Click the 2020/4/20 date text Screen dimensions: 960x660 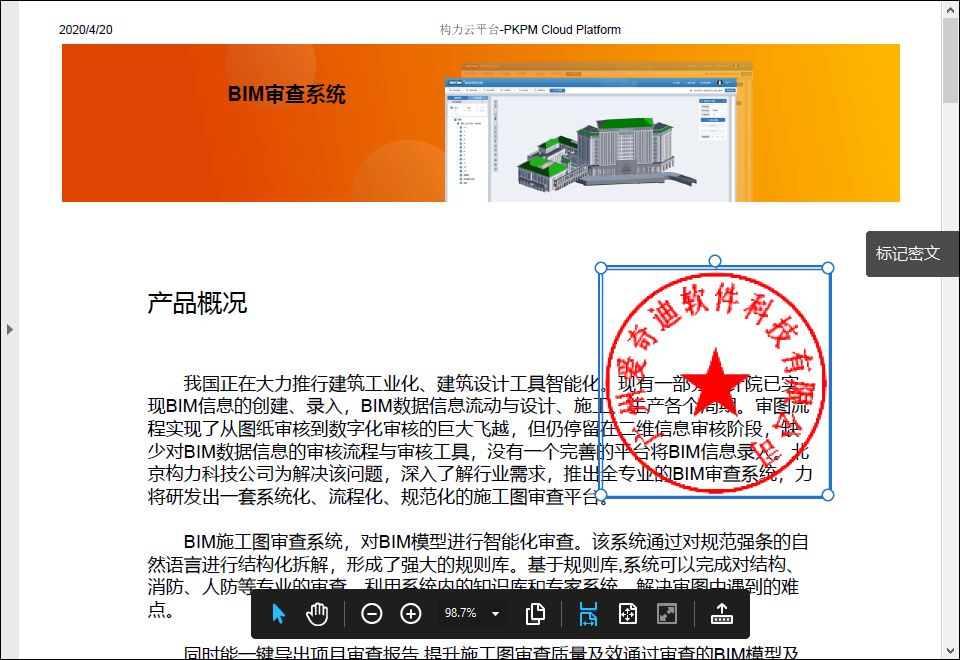(x=86, y=29)
